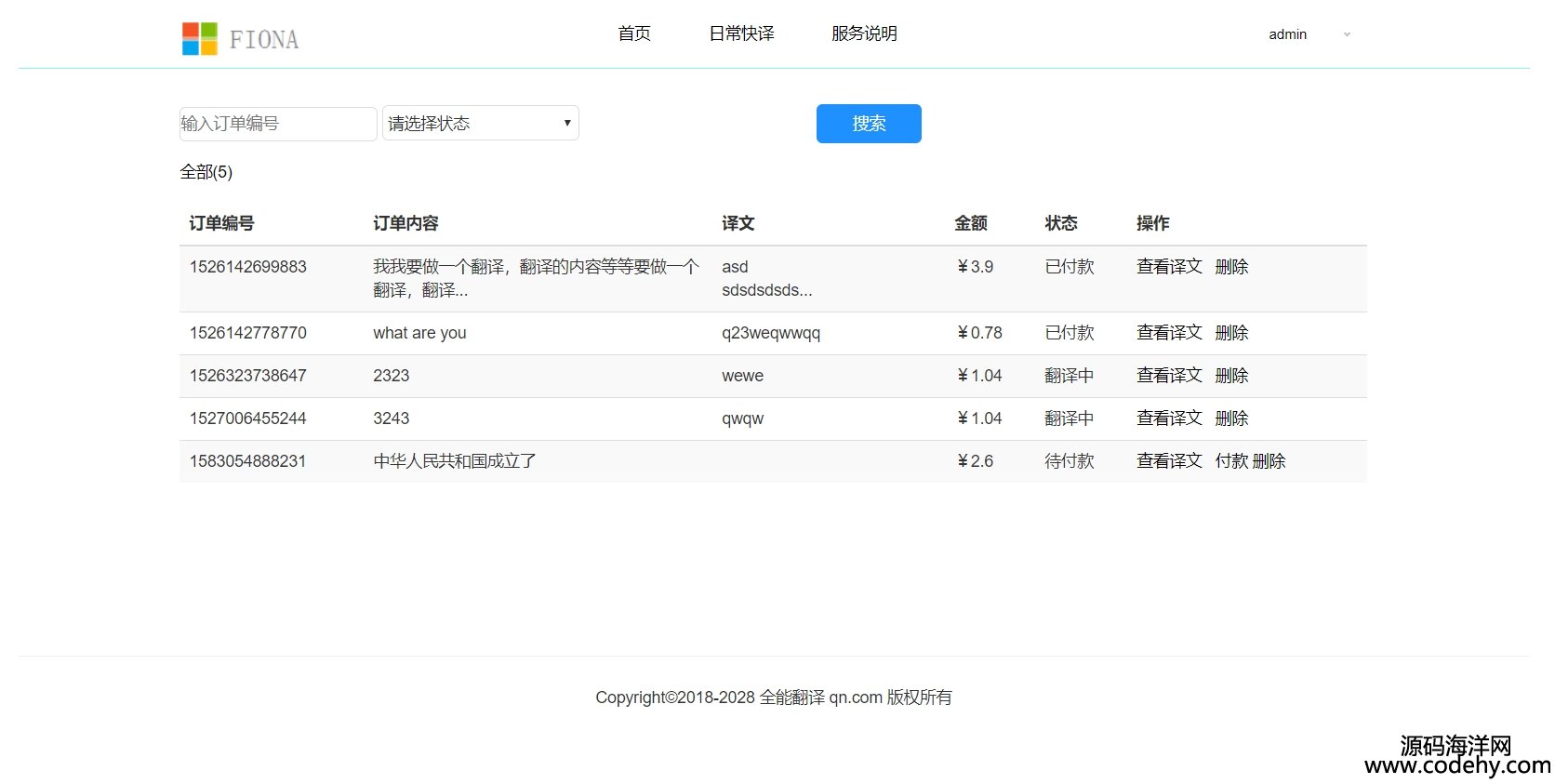Delete the order with content 3243
This screenshot has width=1555, height=784.
point(1231,419)
